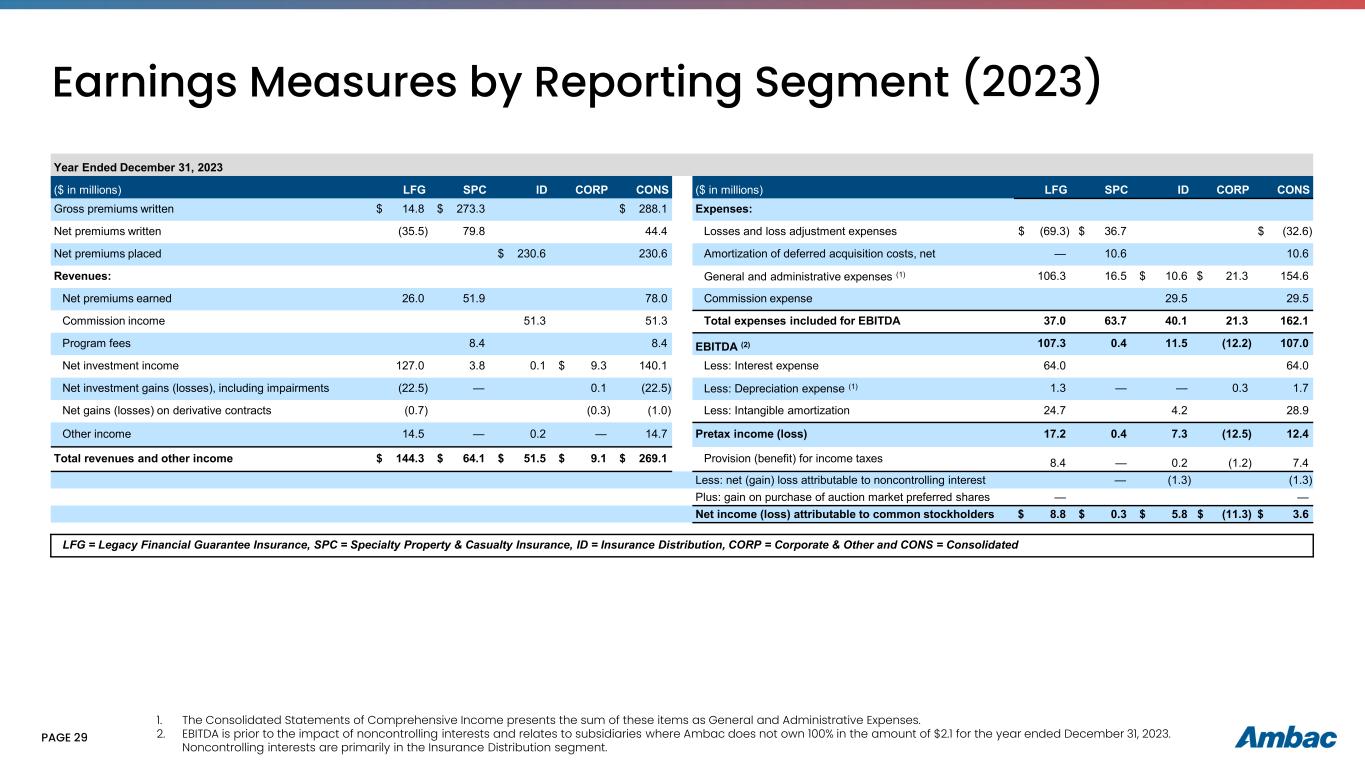Click the segment abbreviations legend box
1365x768 pixels.
(x=681, y=545)
